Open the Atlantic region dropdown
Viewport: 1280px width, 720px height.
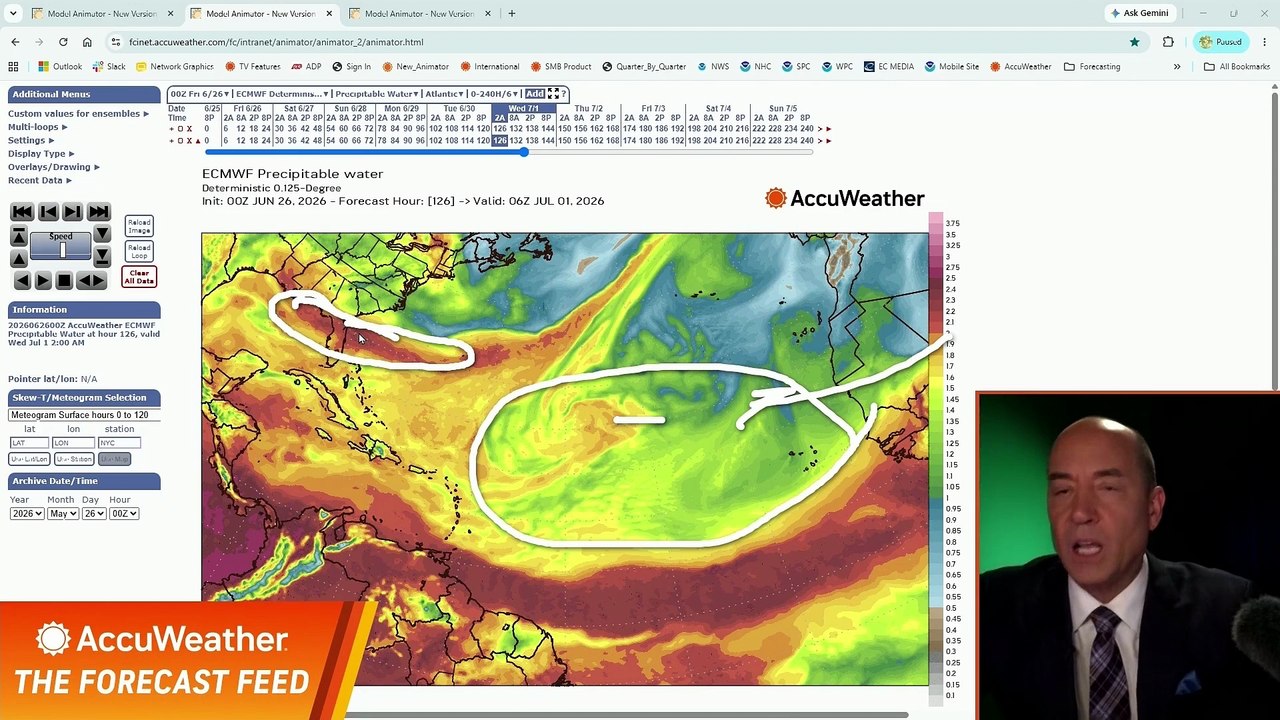point(444,94)
